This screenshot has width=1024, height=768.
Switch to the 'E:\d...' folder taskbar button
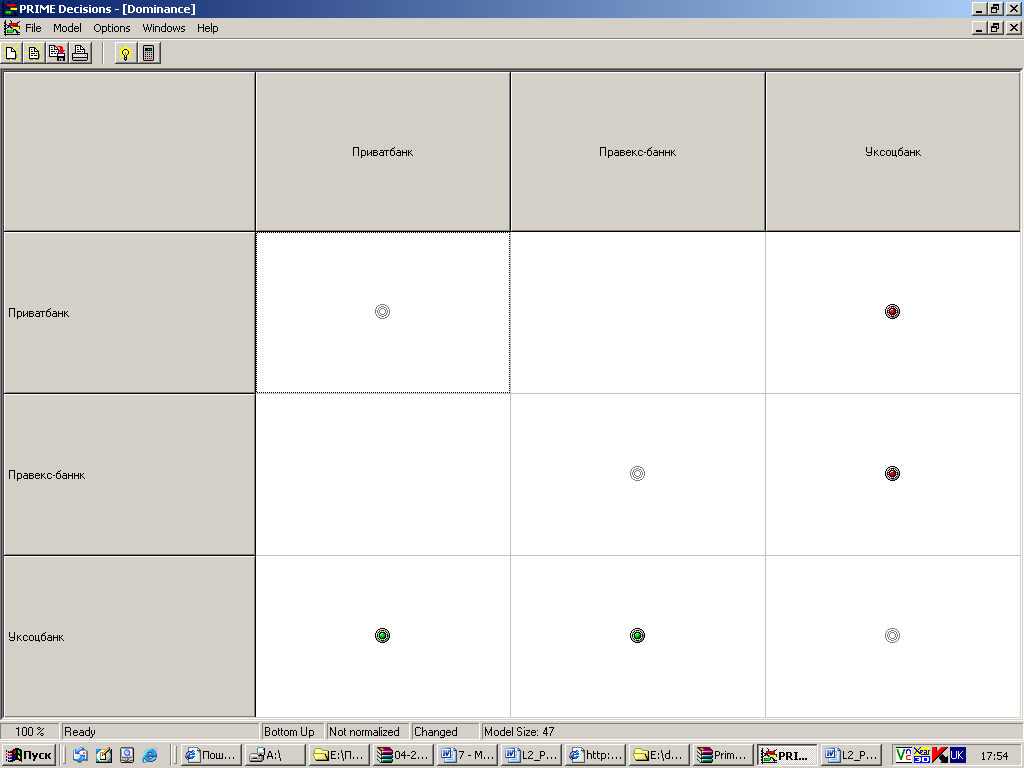coord(659,755)
